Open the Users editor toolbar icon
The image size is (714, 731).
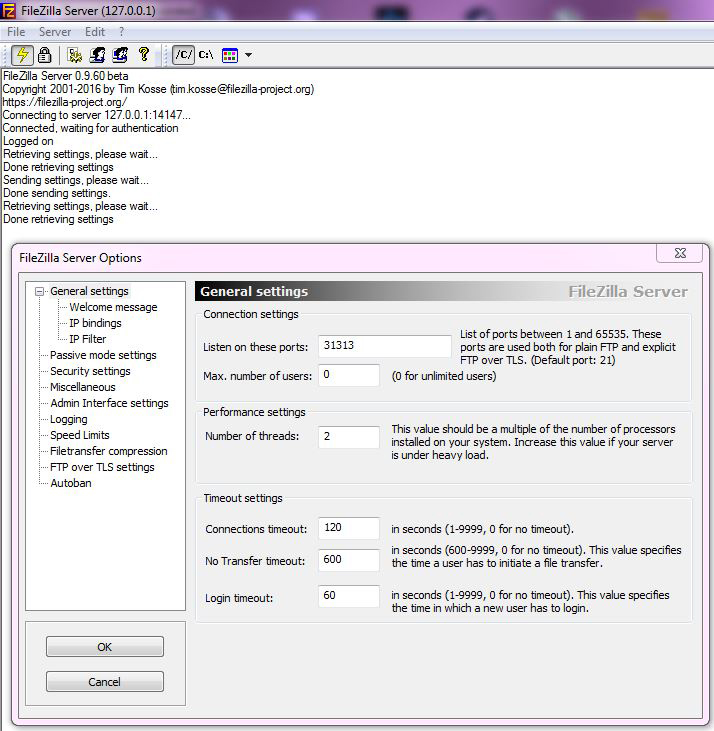pos(97,55)
